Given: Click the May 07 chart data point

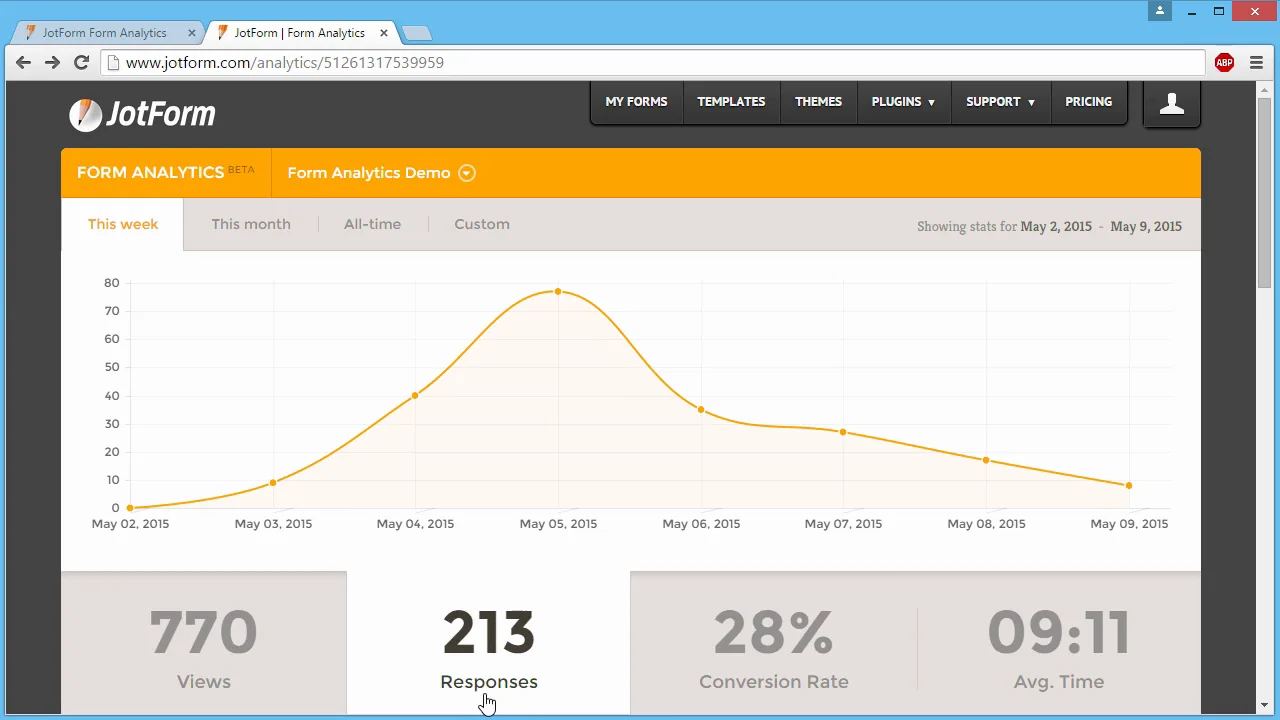Looking at the screenshot, I should 843,432.
